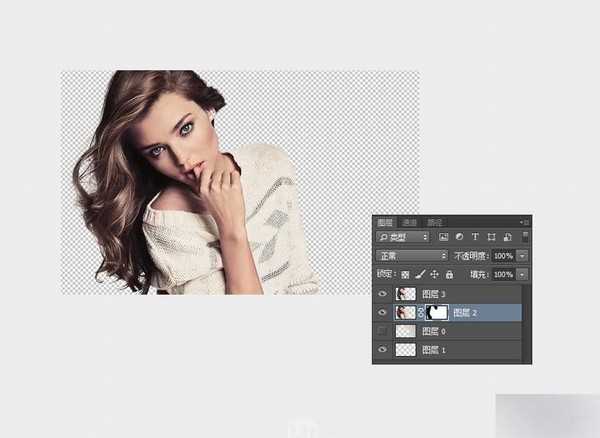
Task: Show the hidden layer 图层 0
Action: 383,331
